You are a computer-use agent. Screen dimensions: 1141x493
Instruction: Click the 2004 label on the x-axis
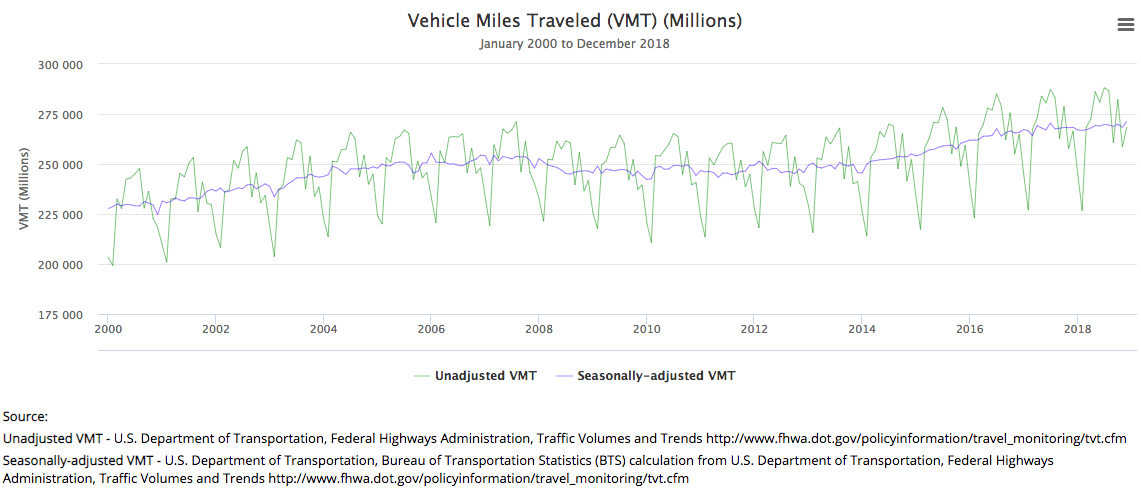(x=323, y=329)
